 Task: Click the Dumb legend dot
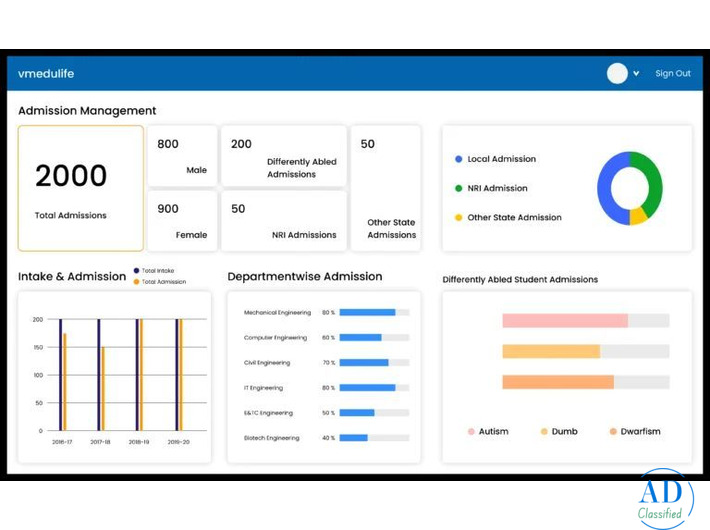[x=544, y=431]
